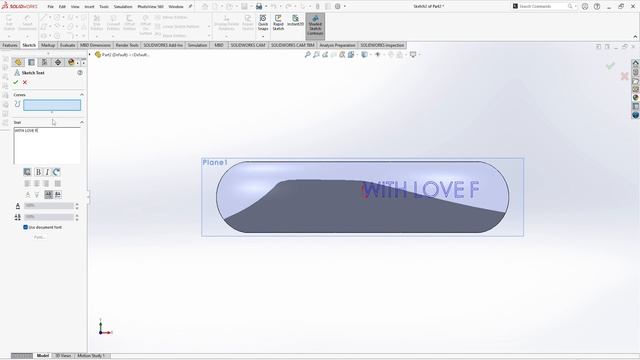The height and width of the screenshot is (360, 640).
Task: Toggle Bold text formatting
Action: tap(38, 172)
